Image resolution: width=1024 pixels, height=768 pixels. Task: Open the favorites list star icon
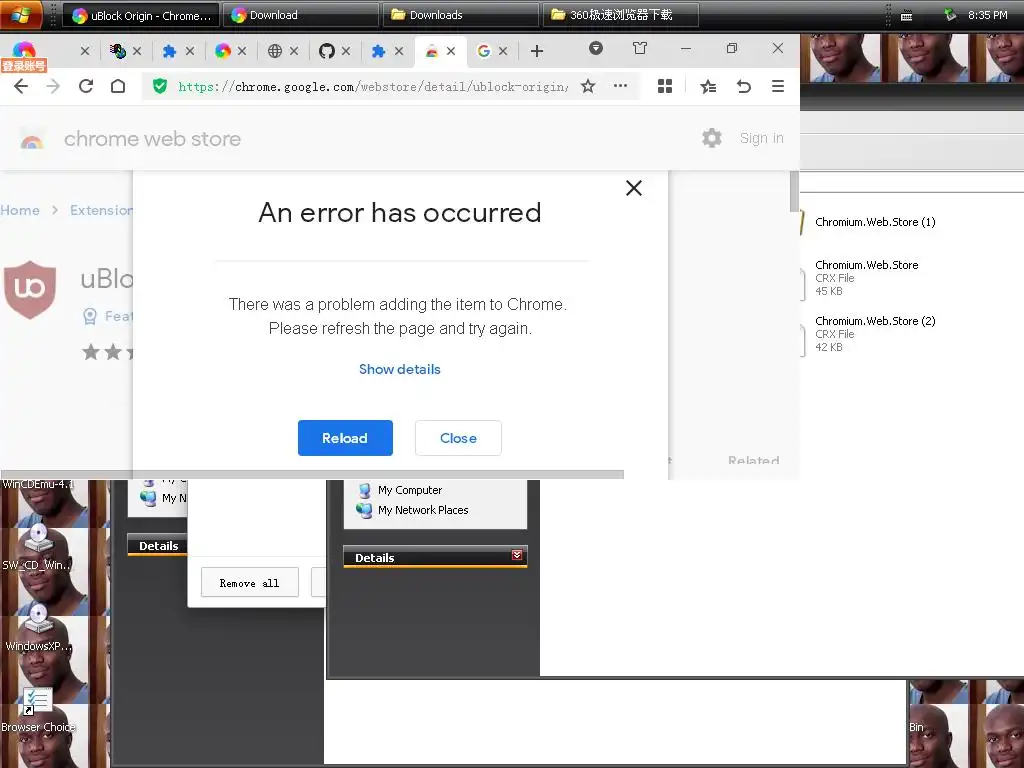708,86
